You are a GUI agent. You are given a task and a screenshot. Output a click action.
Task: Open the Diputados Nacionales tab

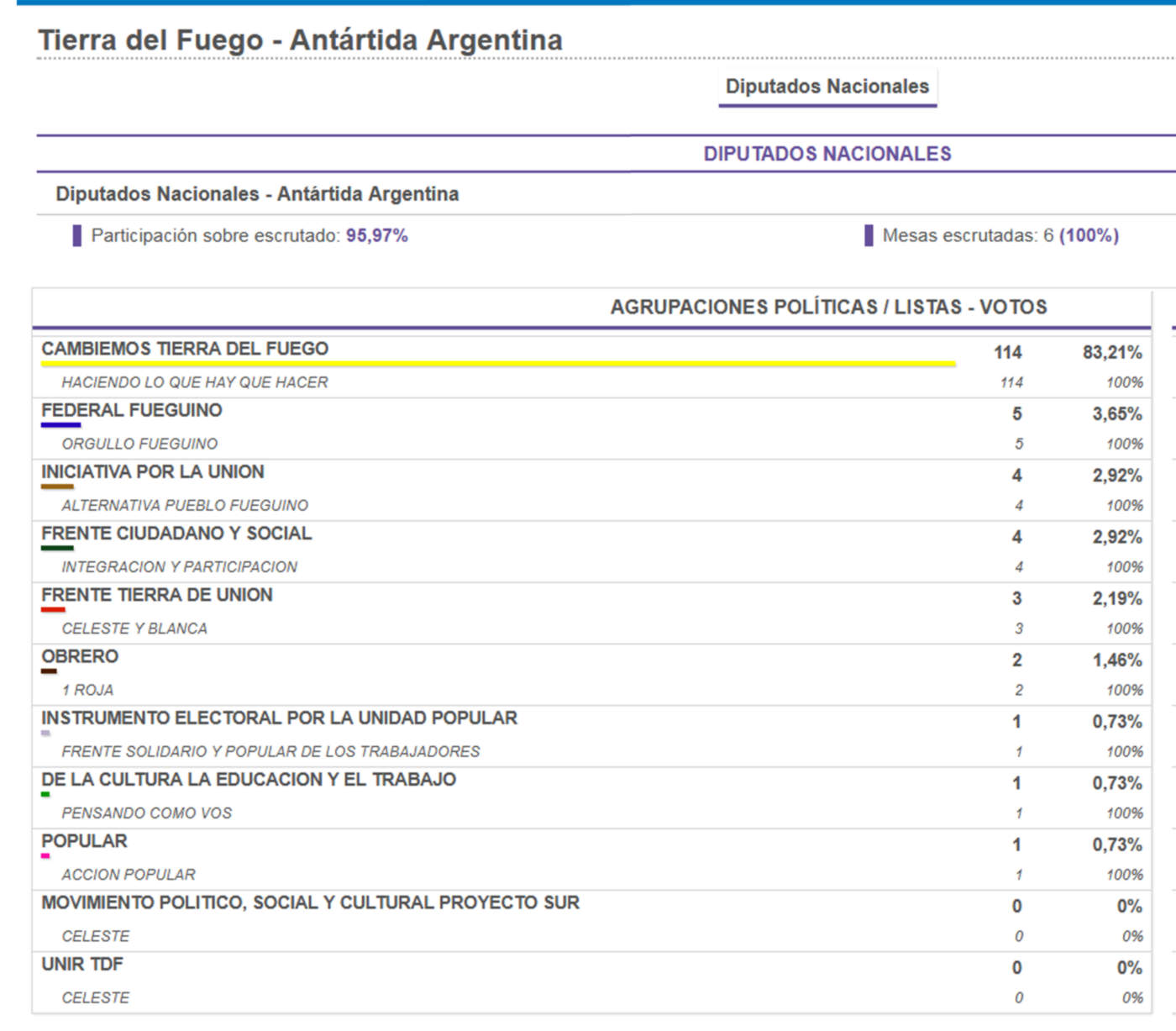point(827,87)
